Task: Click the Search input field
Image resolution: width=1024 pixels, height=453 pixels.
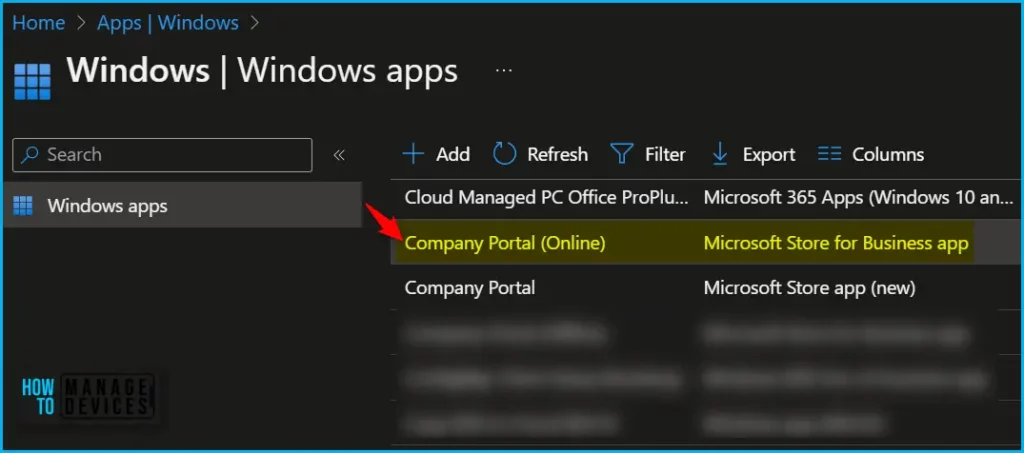Action: tap(162, 155)
